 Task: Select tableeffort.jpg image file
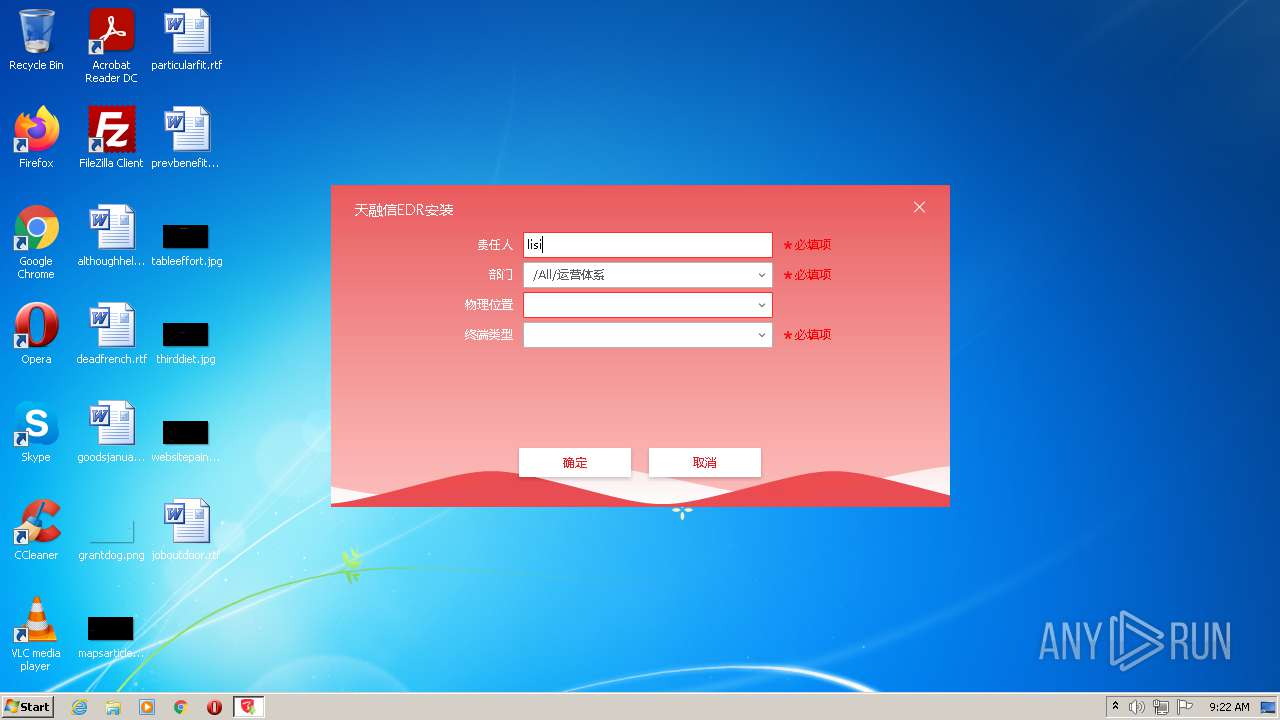187,245
